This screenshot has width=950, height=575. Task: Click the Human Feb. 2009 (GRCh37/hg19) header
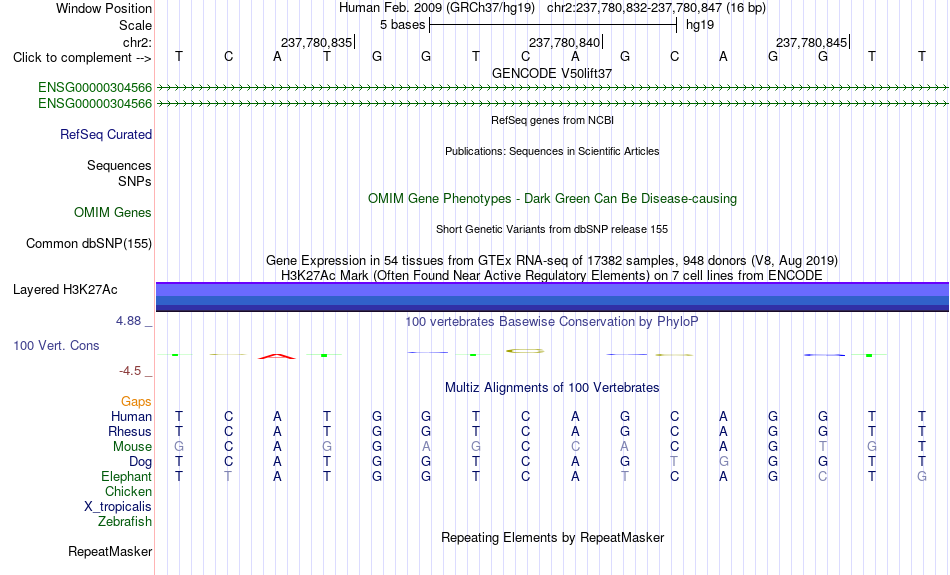437,8
